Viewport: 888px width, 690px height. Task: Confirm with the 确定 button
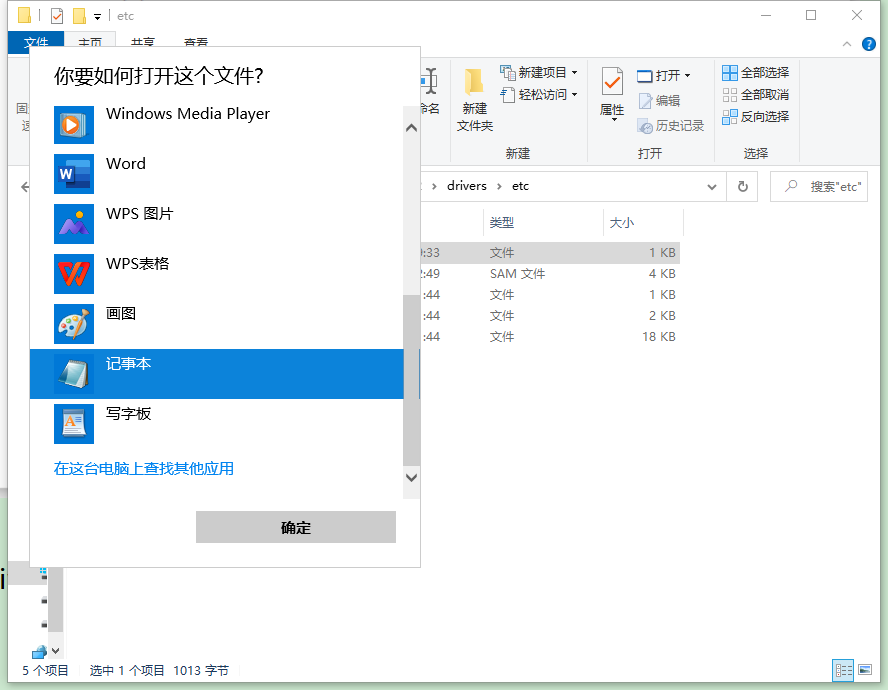pos(296,527)
